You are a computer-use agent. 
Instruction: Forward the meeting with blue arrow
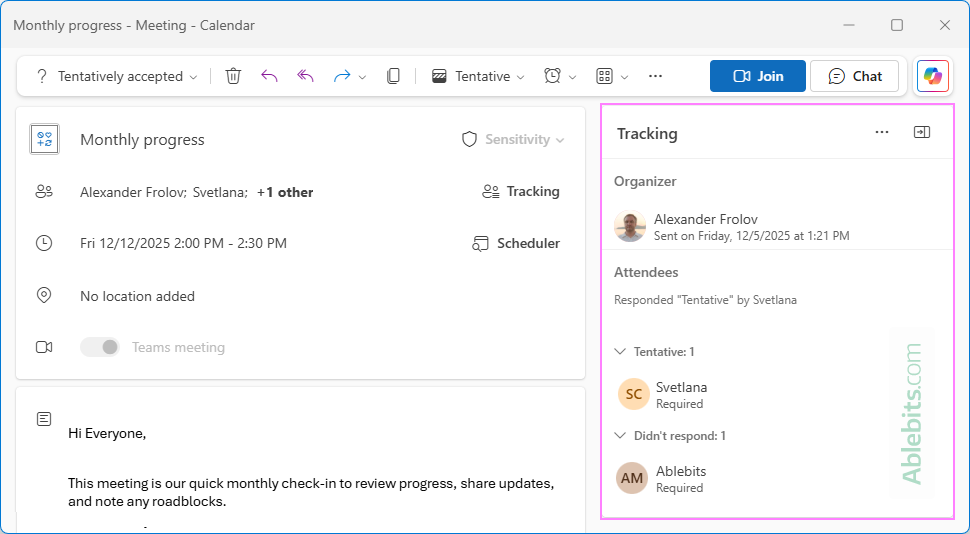point(342,76)
